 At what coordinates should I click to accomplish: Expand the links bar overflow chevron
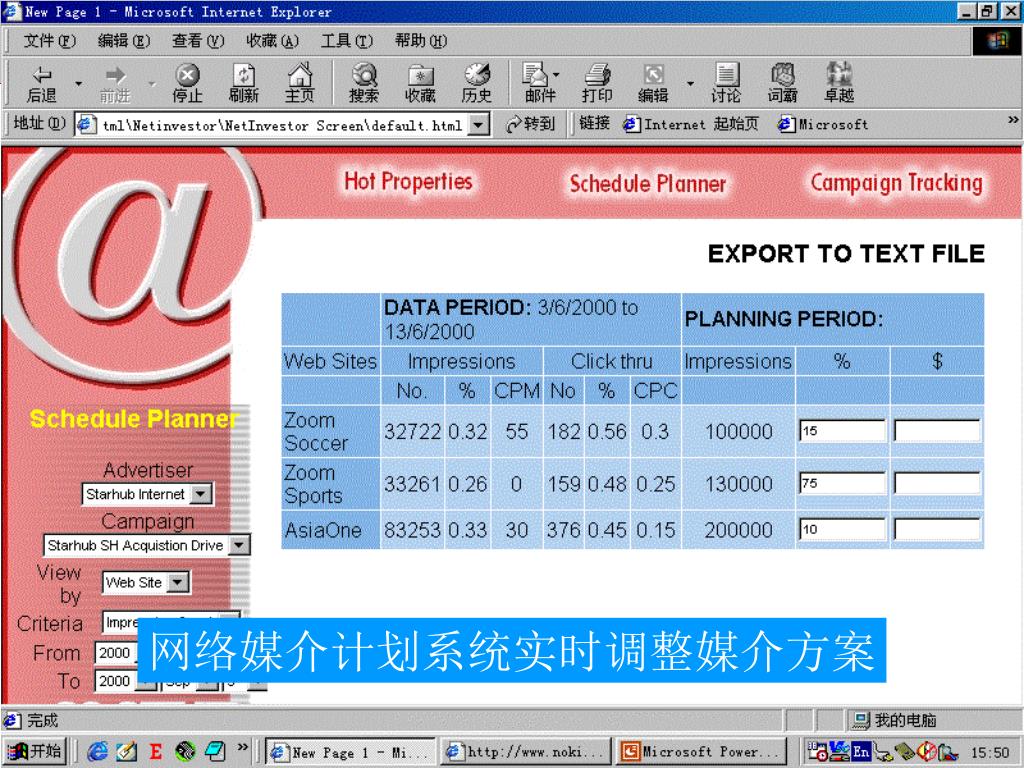pos(1013,120)
